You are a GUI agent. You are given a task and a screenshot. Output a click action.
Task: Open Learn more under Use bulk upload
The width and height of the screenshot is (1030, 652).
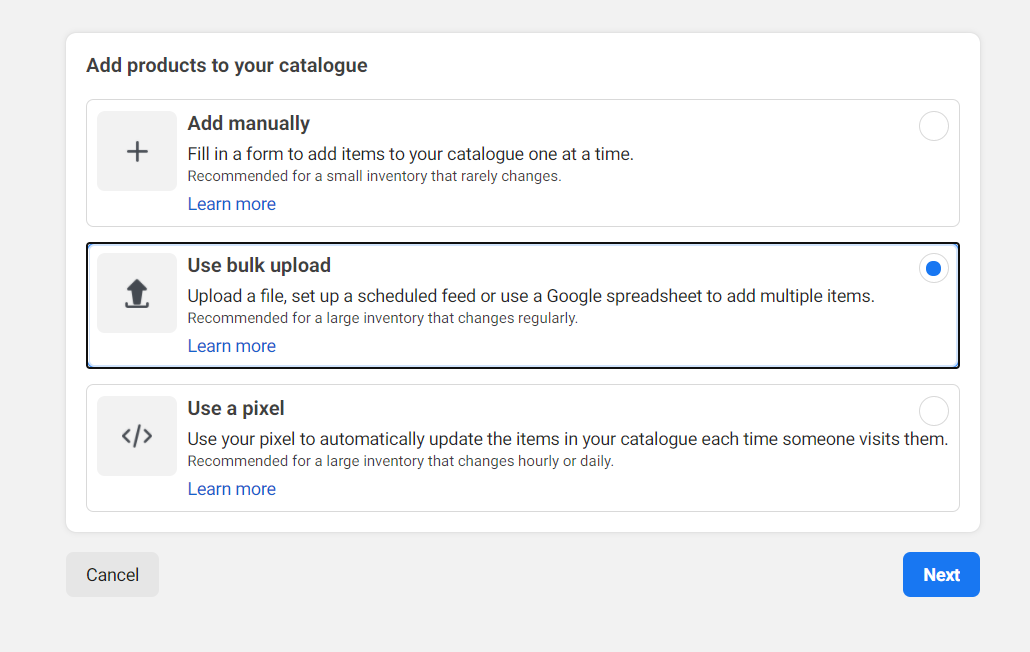click(x=232, y=346)
